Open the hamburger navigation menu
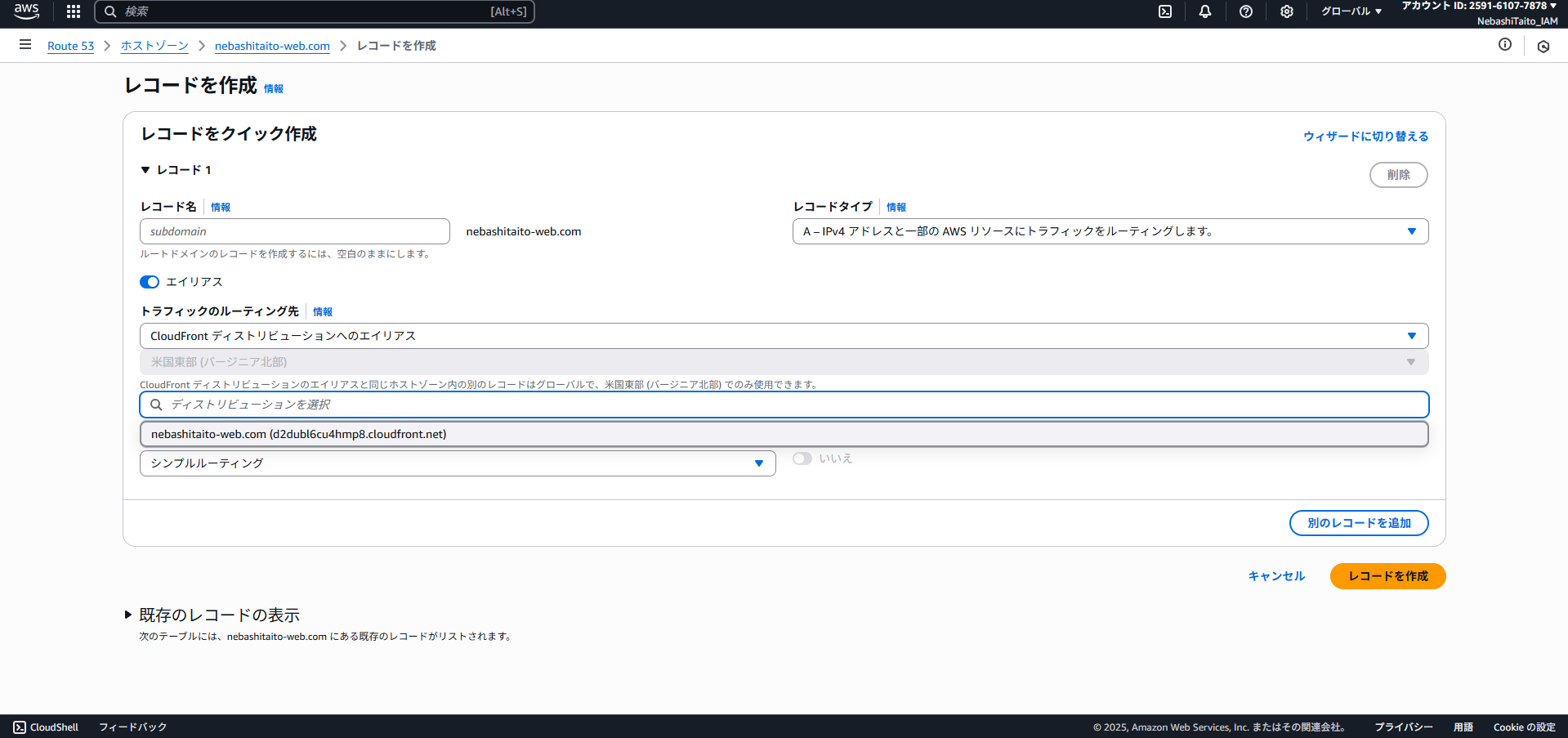The height and width of the screenshot is (738, 1568). tap(25, 45)
